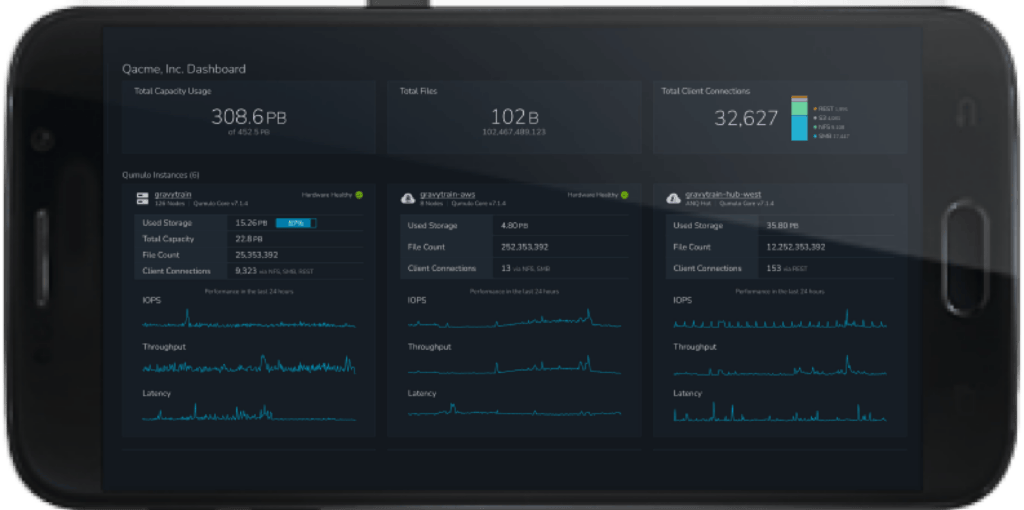Select the Total Capacity Usage card
This screenshot has height=510, width=1024.
(248, 117)
